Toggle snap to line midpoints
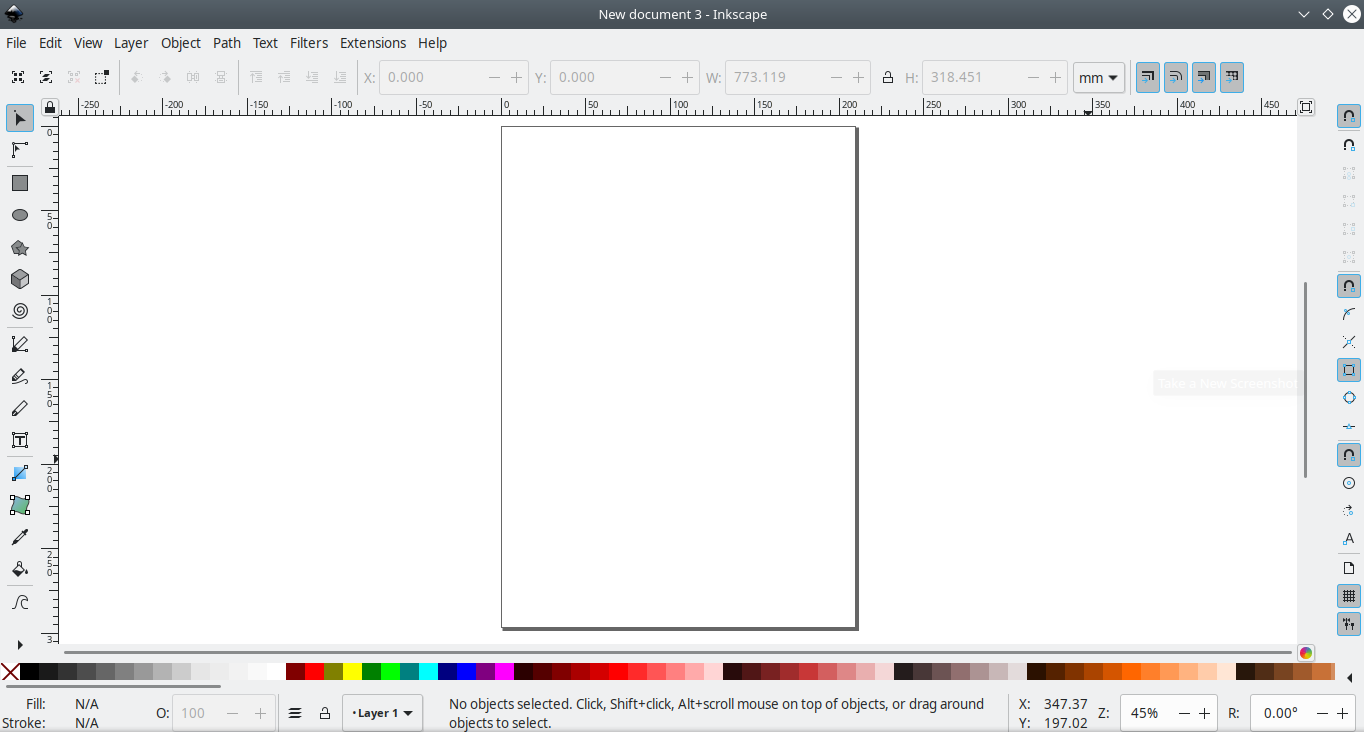 [1349, 427]
